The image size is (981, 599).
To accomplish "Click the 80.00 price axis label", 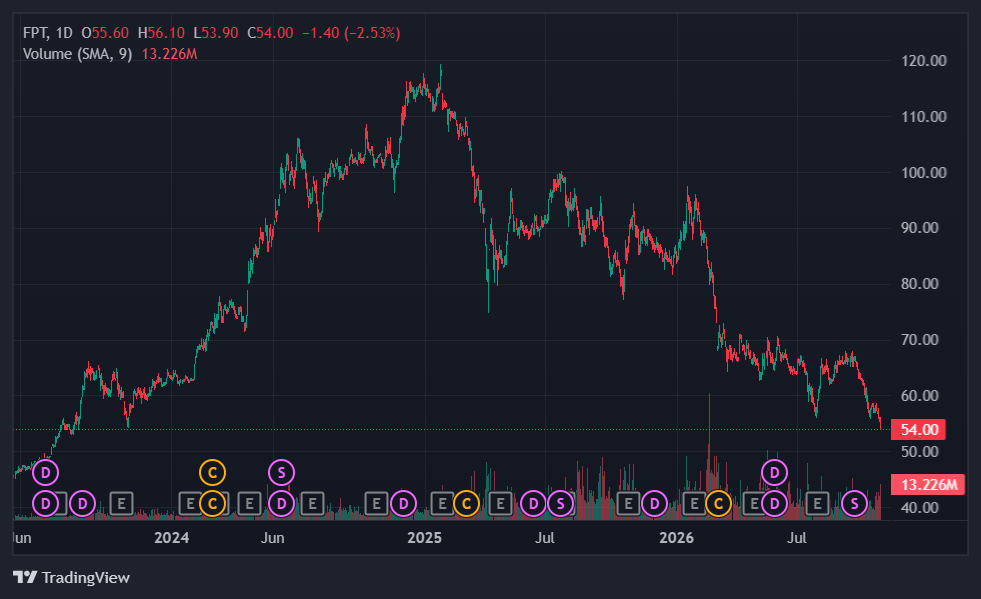I will [x=920, y=284].
